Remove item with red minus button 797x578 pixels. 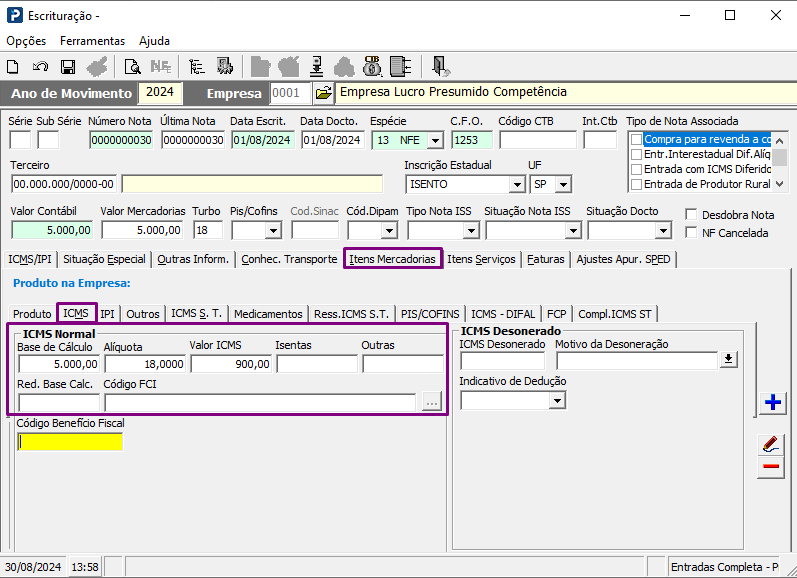click(771, 466)
